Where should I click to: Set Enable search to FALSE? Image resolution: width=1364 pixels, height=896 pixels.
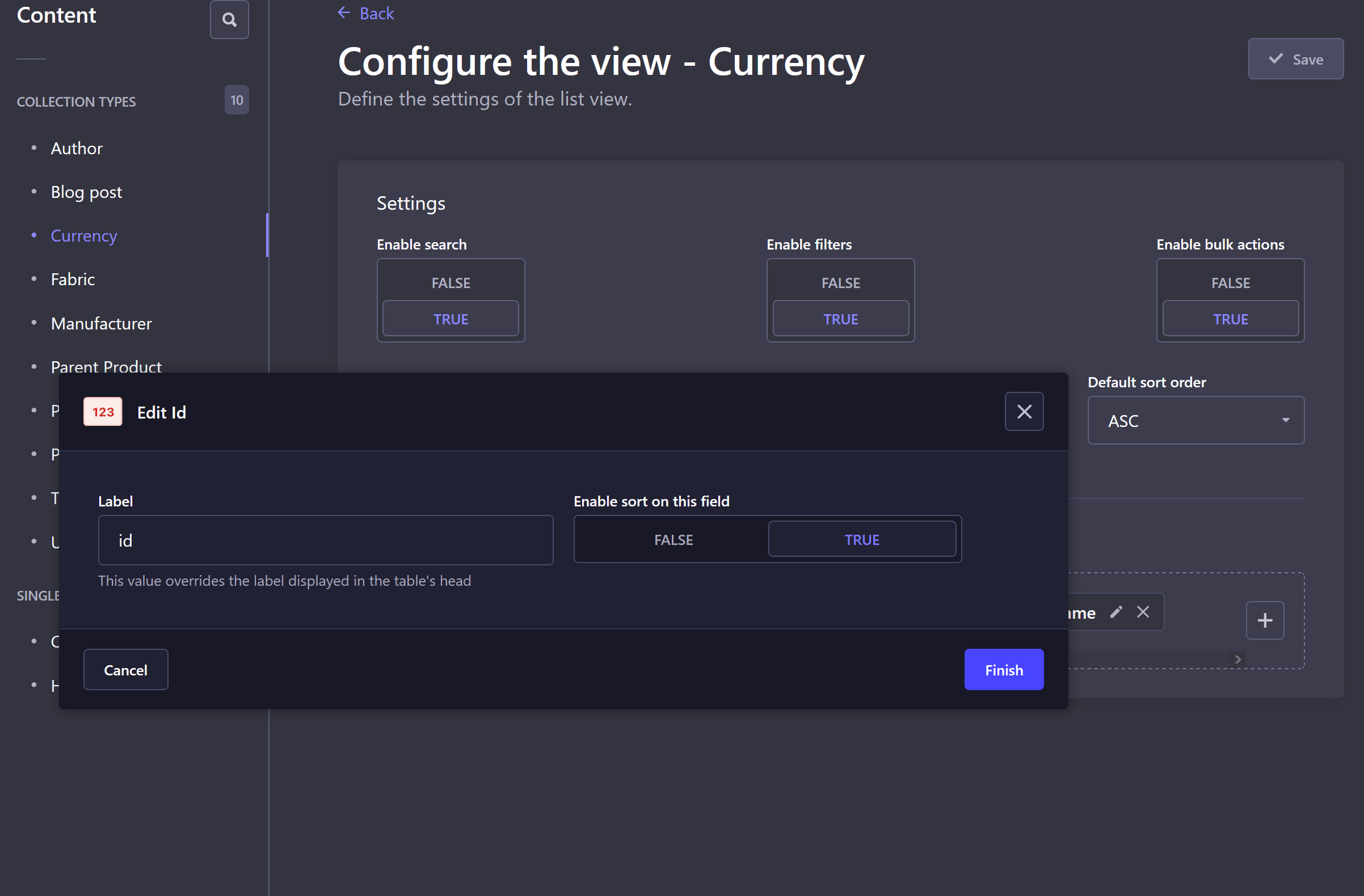[x=451, y=282]
